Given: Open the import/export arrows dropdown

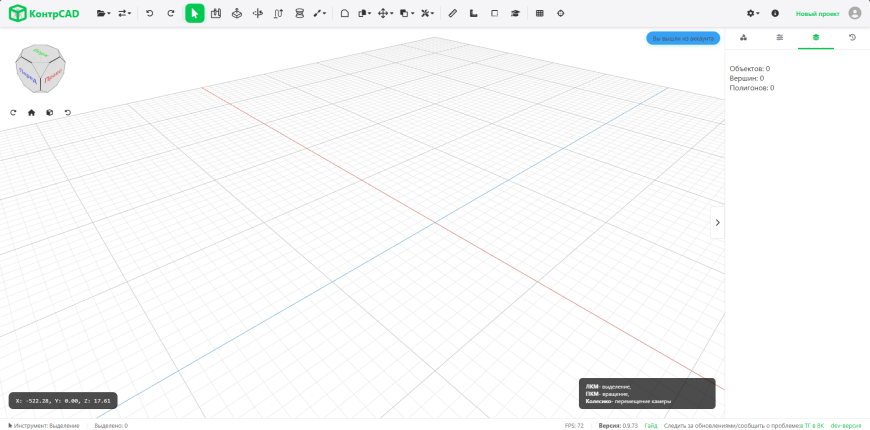Looking at the screenshot, I should point(125,13).
